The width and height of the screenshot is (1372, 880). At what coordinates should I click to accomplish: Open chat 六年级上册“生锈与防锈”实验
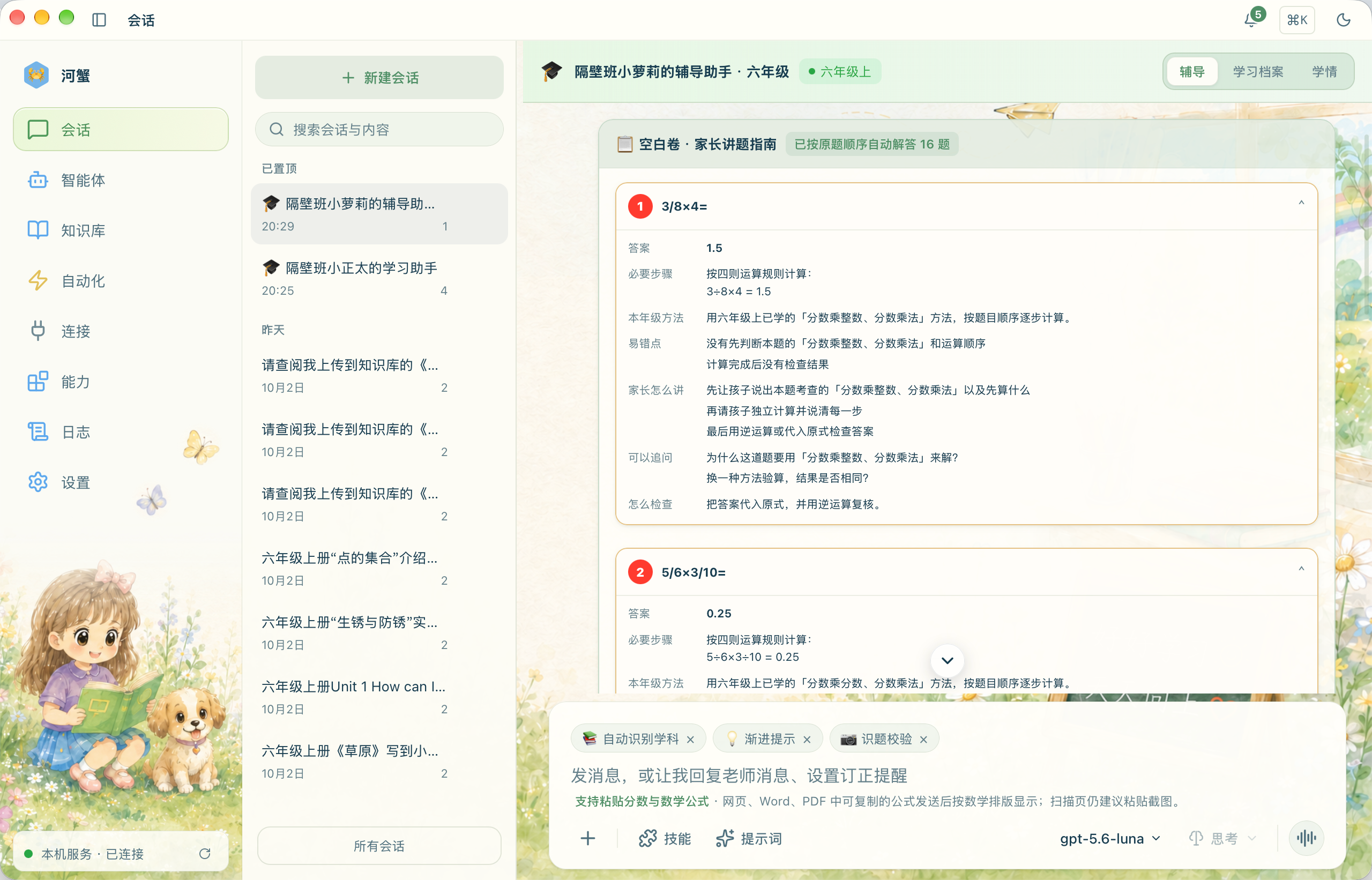[379, 632]
